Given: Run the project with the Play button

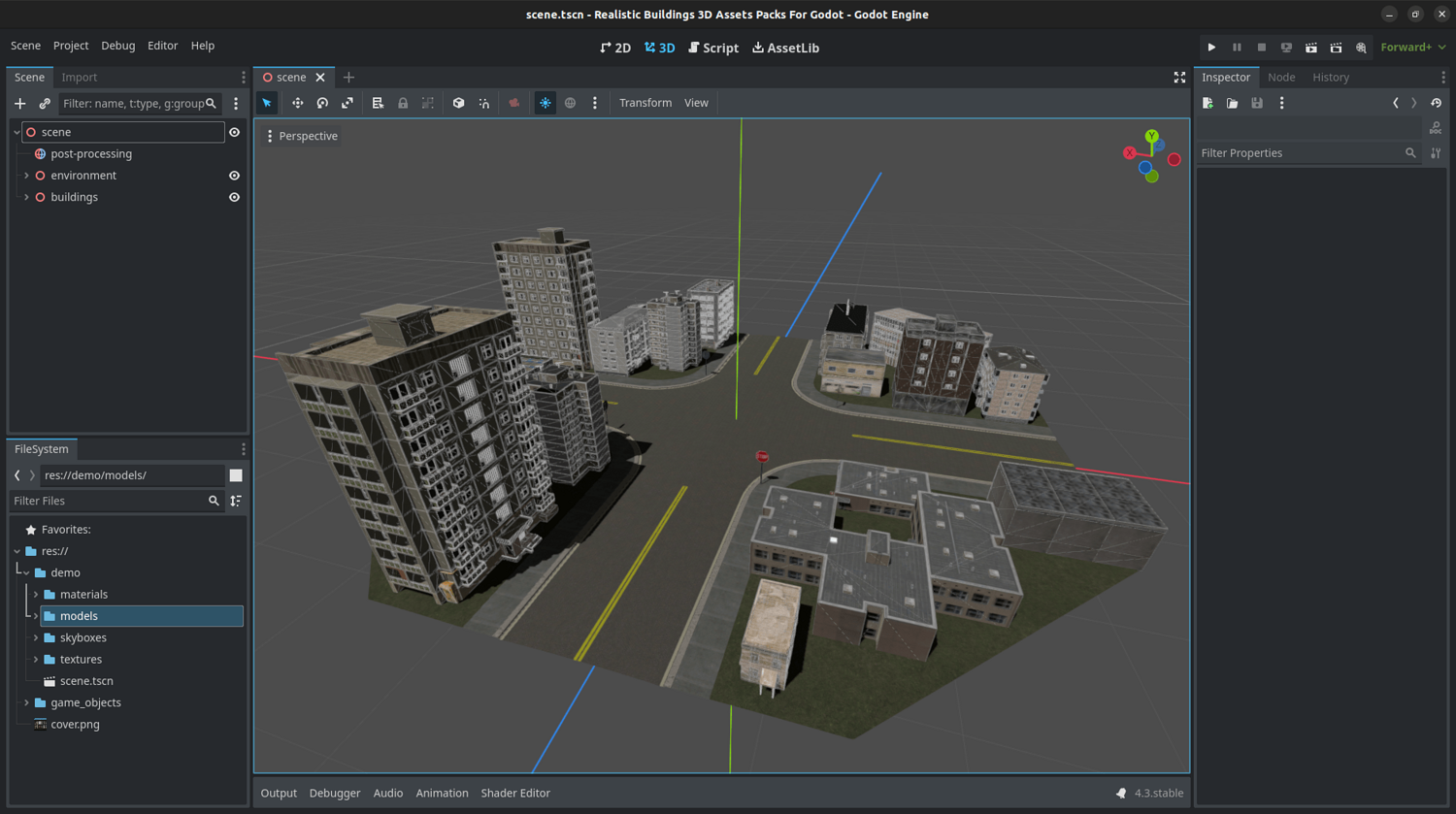Looking at the screenshot, I should pos(1211,48).
